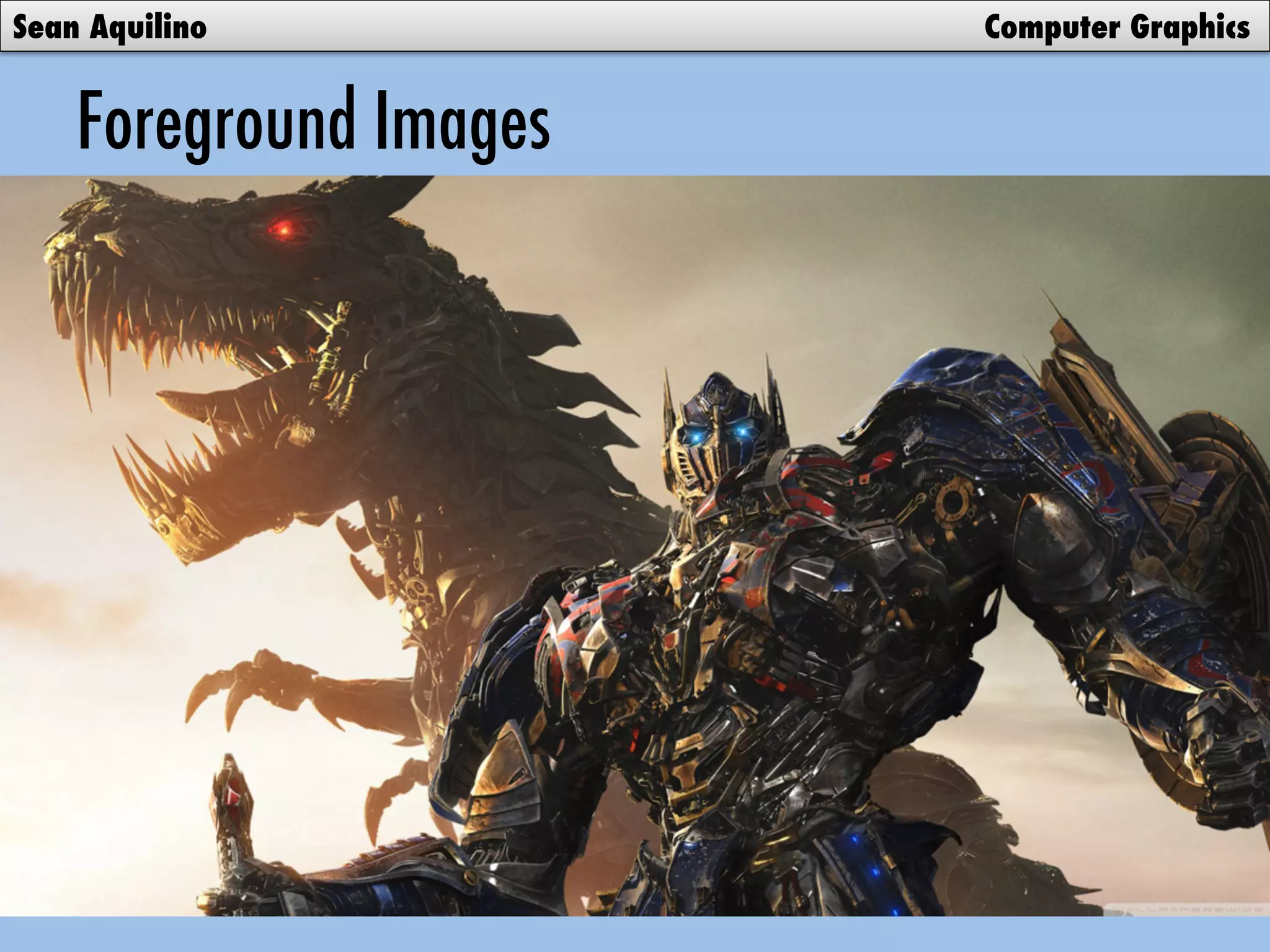1270x952 pixels.
Task: Click the word 'Images' in the title
Action: 463,121
